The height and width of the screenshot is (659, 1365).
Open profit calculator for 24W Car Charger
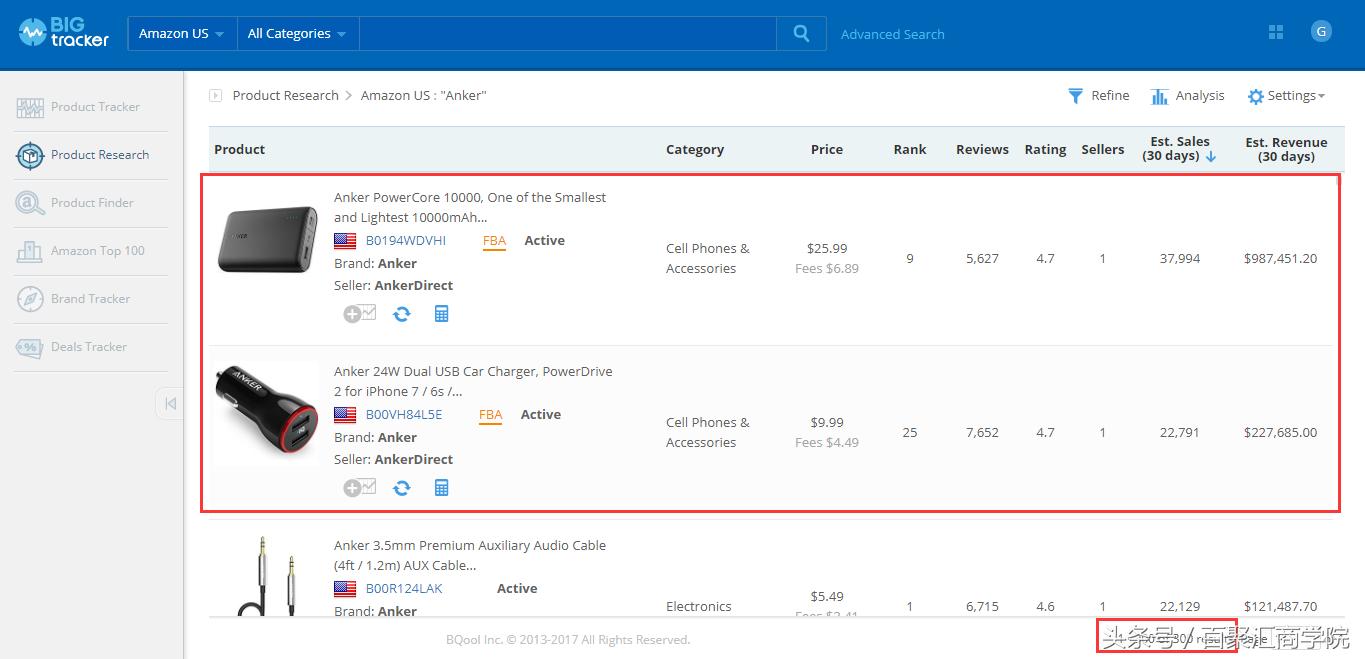tap(441, 488)
